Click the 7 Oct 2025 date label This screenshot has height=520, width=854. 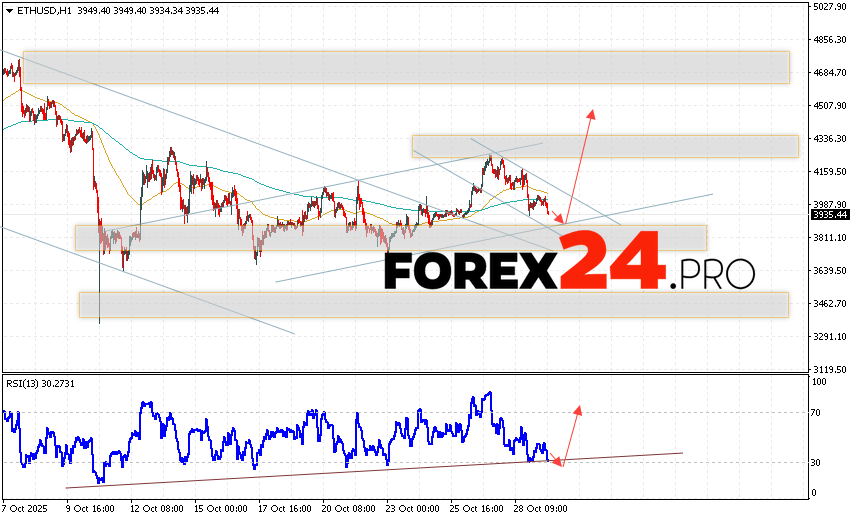click(28, 508)
